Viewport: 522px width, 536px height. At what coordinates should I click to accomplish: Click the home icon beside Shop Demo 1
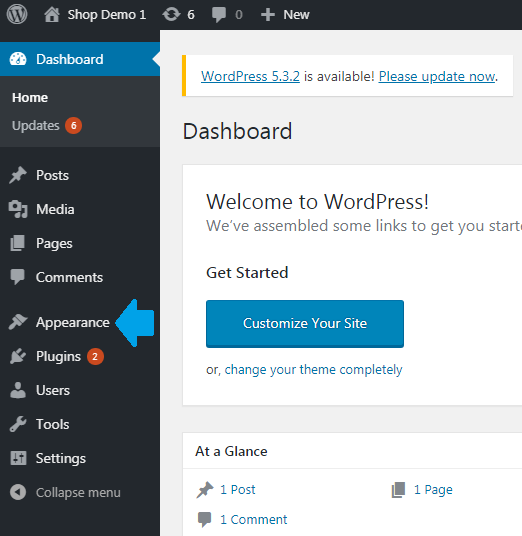52,15
